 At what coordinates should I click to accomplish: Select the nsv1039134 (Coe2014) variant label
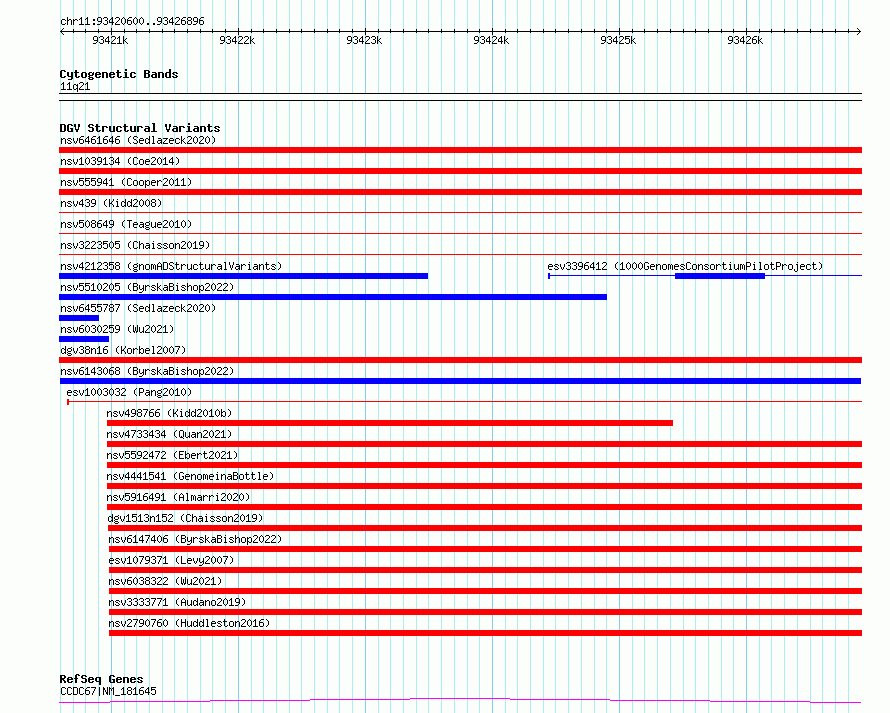pos(120,161)
